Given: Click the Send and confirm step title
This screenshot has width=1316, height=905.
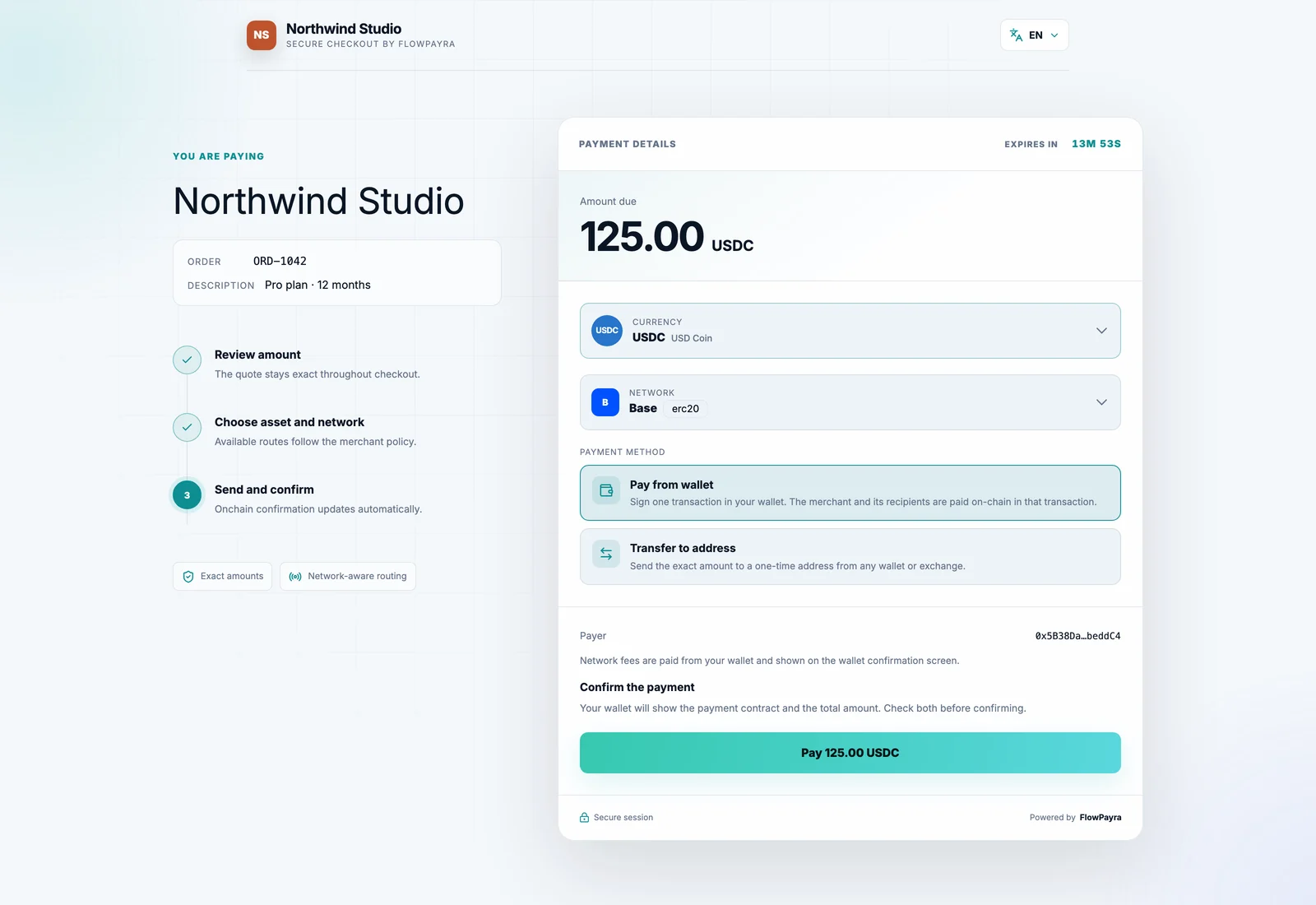Looking at the screenshot, I should (264, 490).
